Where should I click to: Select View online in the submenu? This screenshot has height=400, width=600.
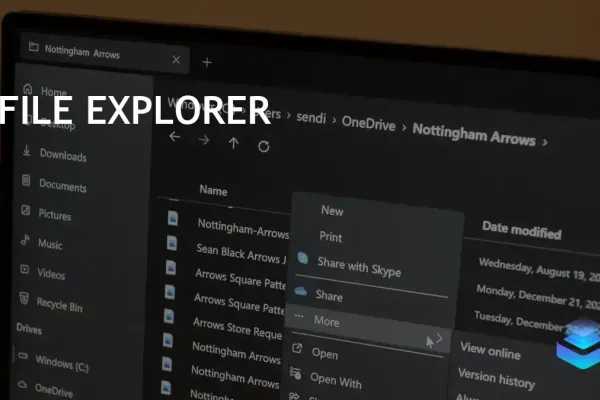tap(490, 351)
